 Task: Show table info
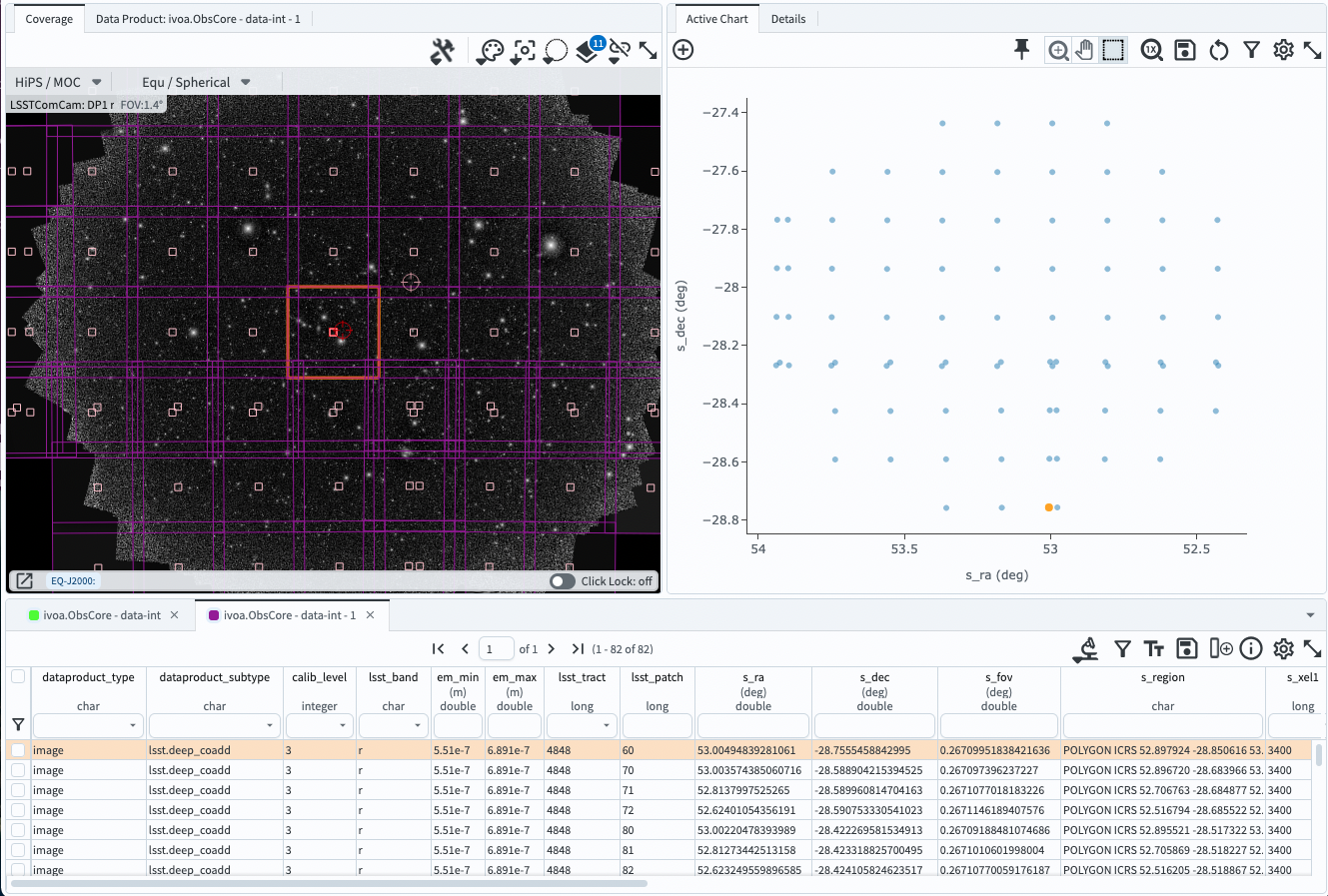coord(1251,649)
